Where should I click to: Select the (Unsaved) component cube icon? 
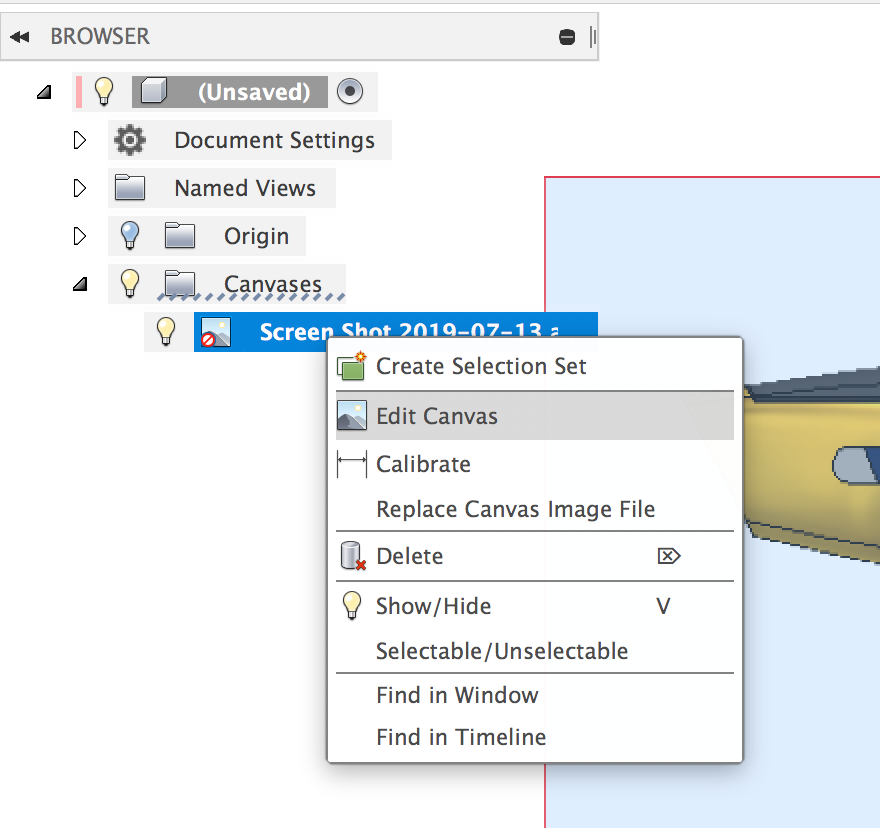tap(154, 91)
